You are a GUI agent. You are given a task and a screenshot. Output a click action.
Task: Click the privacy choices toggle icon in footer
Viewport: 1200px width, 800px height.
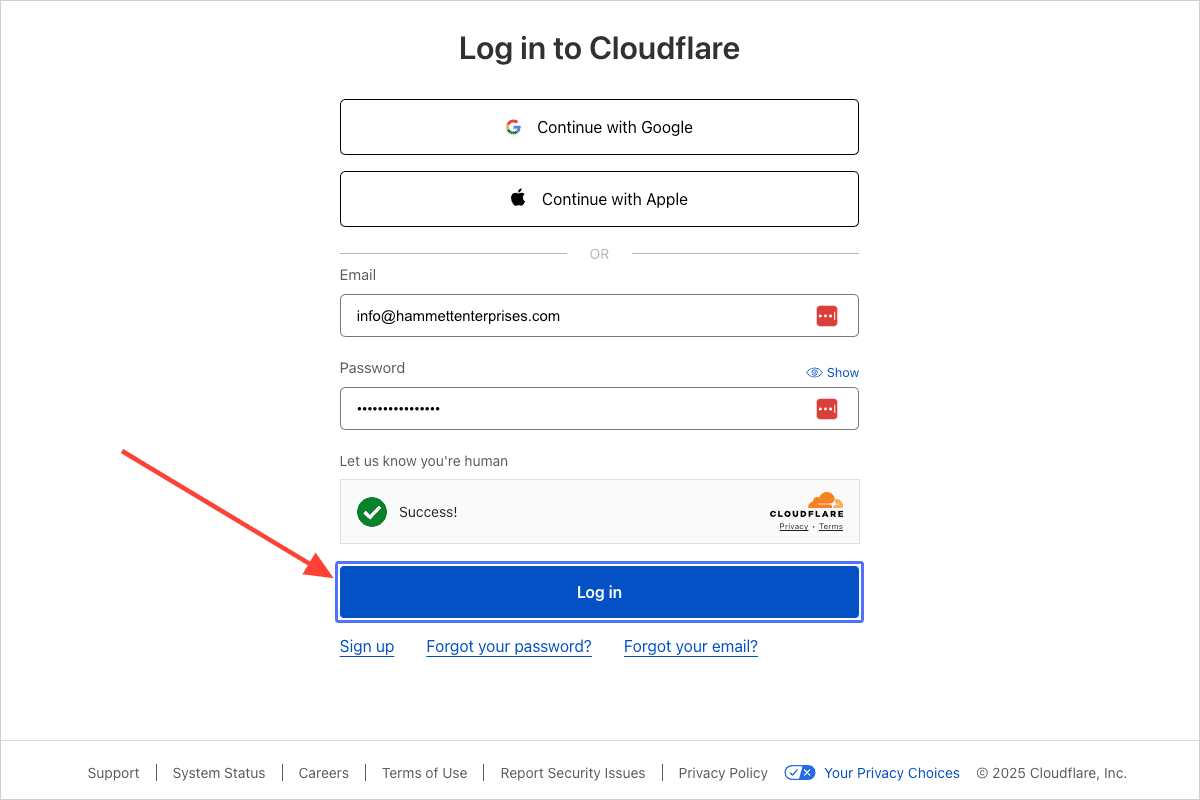tap(800, 773)
